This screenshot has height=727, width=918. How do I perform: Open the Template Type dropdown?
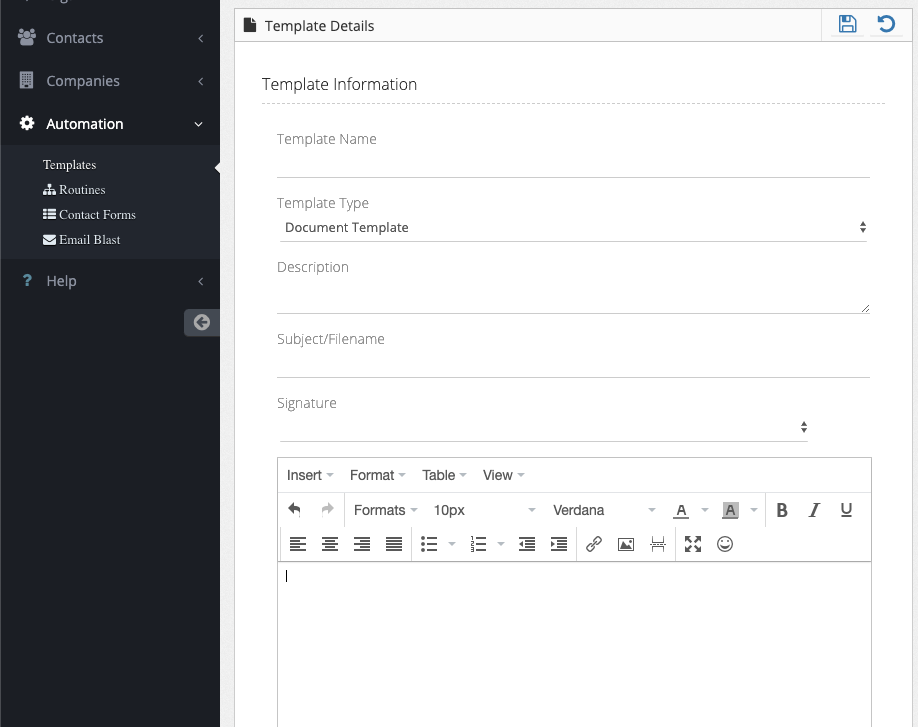click(x=573, y=228)
